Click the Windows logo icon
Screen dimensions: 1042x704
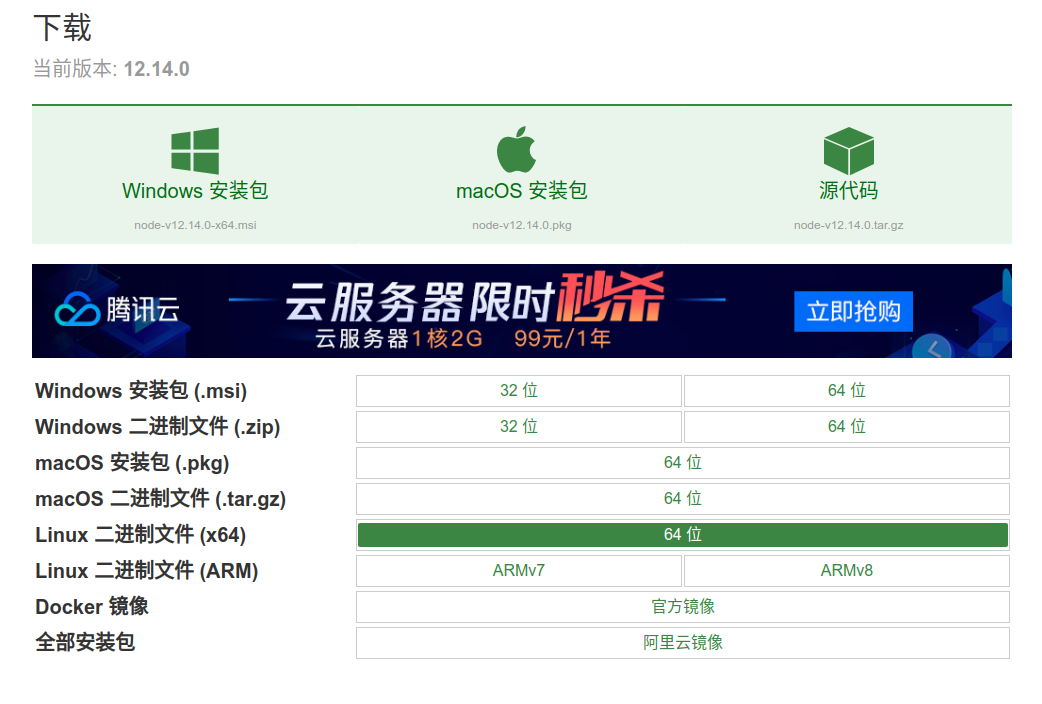click(195, 151)
